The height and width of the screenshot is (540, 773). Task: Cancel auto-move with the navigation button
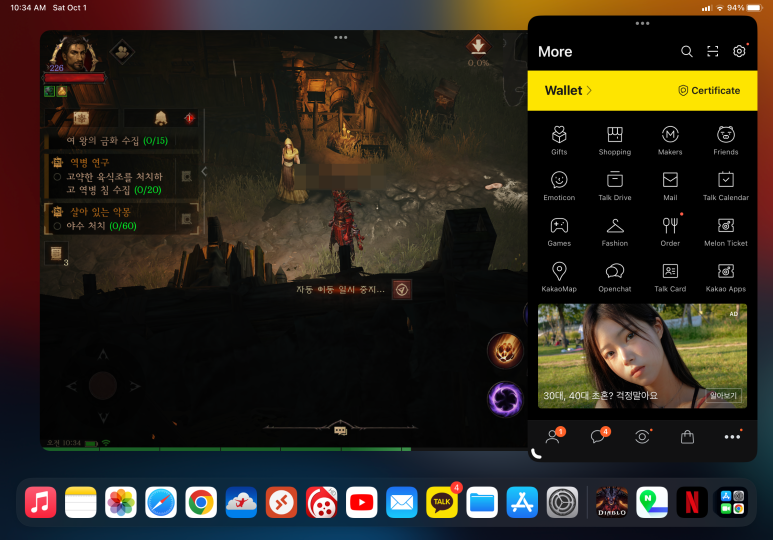(402, 289)
